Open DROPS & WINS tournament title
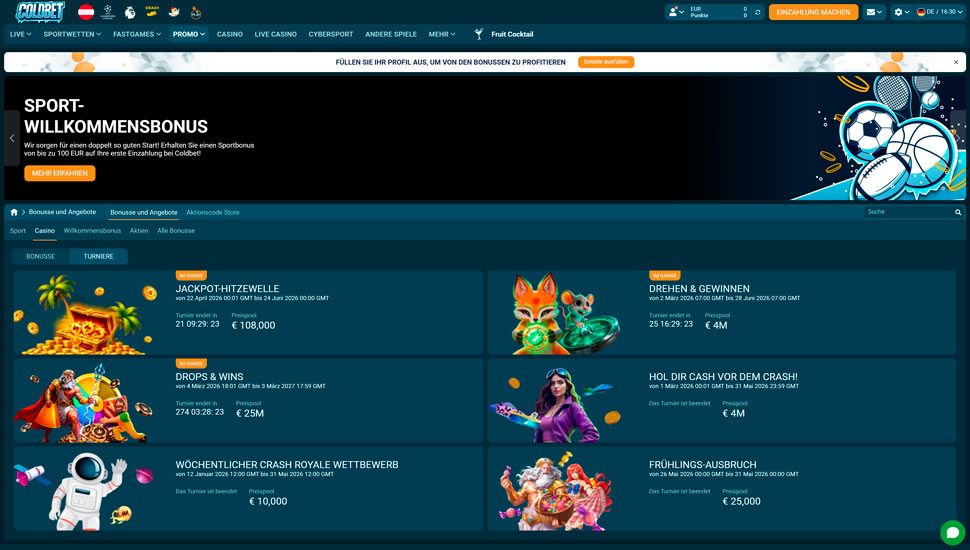Viewport: 970px width, 550px height. [209, 377]
